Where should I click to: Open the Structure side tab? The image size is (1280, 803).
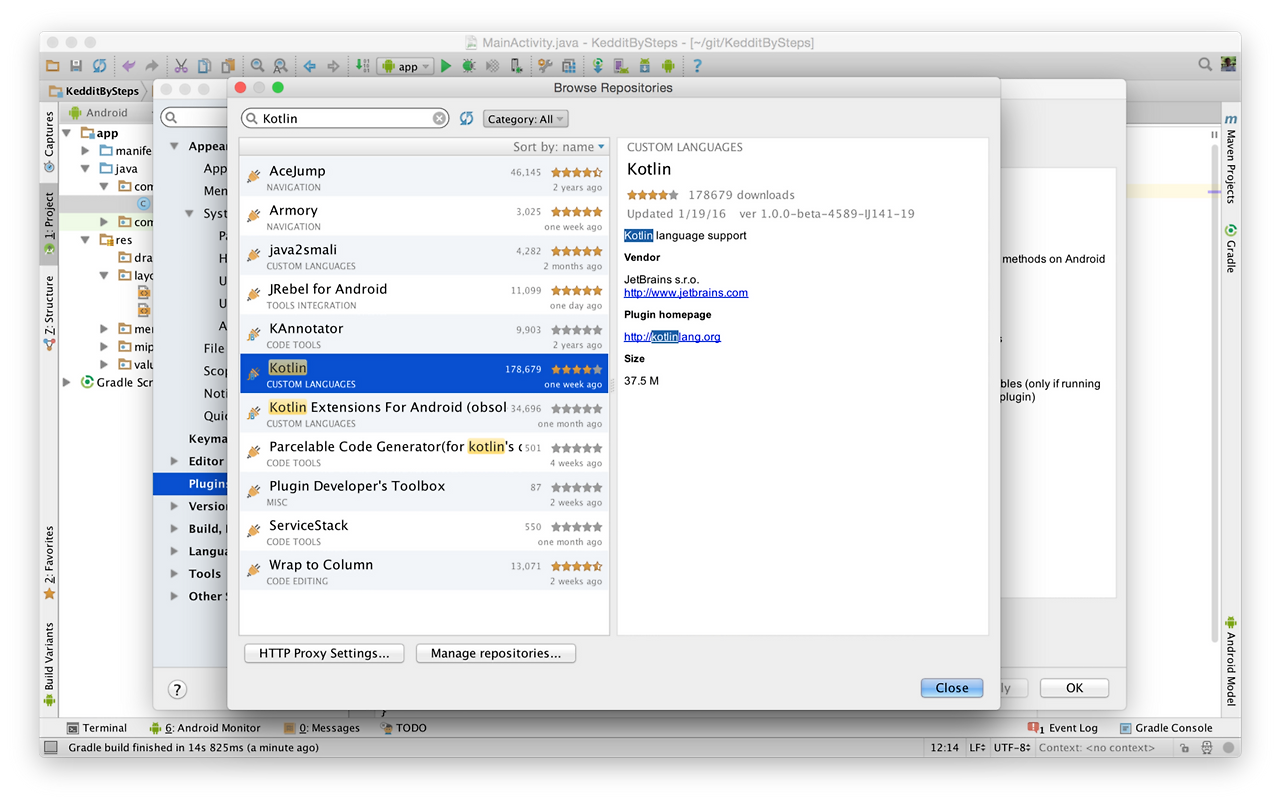tap(49, 313)
